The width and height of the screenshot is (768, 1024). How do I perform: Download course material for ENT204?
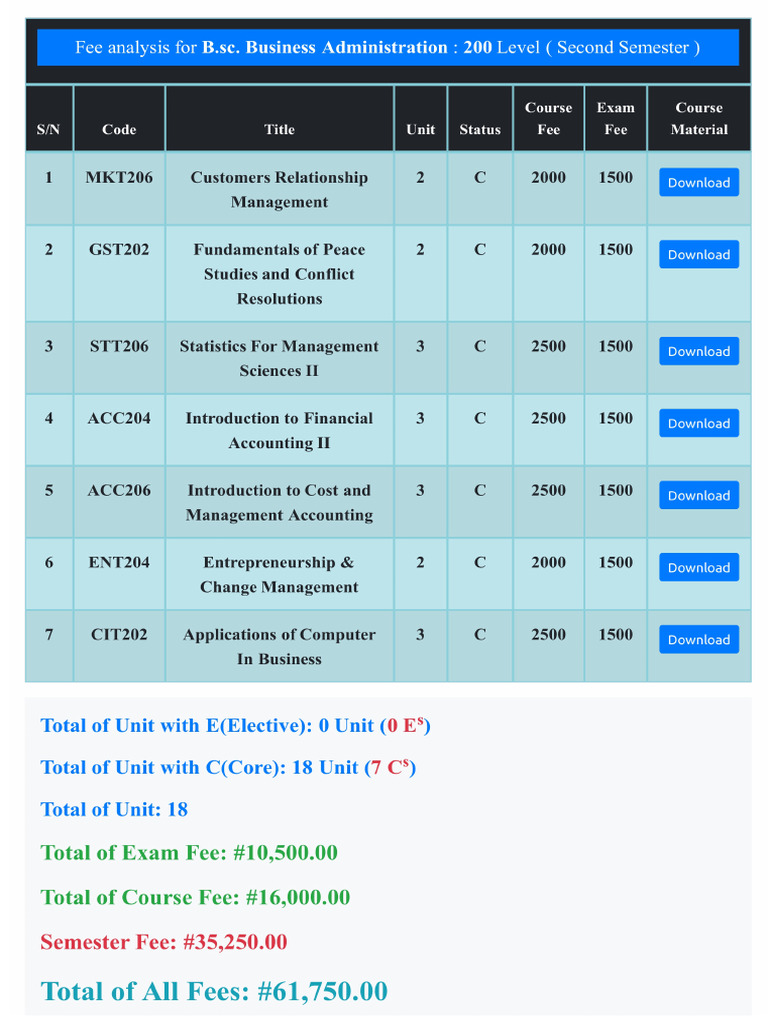[699, 567]
